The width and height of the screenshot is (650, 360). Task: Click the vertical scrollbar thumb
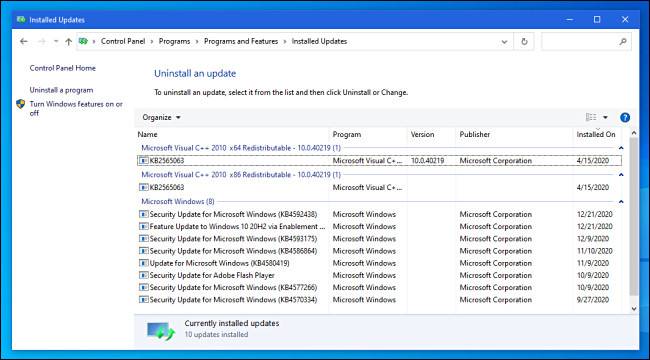(633, 216)
